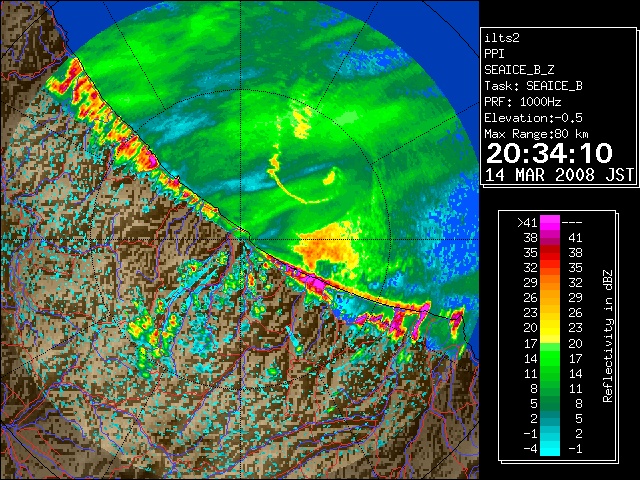The width and height of the screenshot is (640, 480).
Task: Click the 'PRF: 1000Hz' text
Action: click(523, 102)
